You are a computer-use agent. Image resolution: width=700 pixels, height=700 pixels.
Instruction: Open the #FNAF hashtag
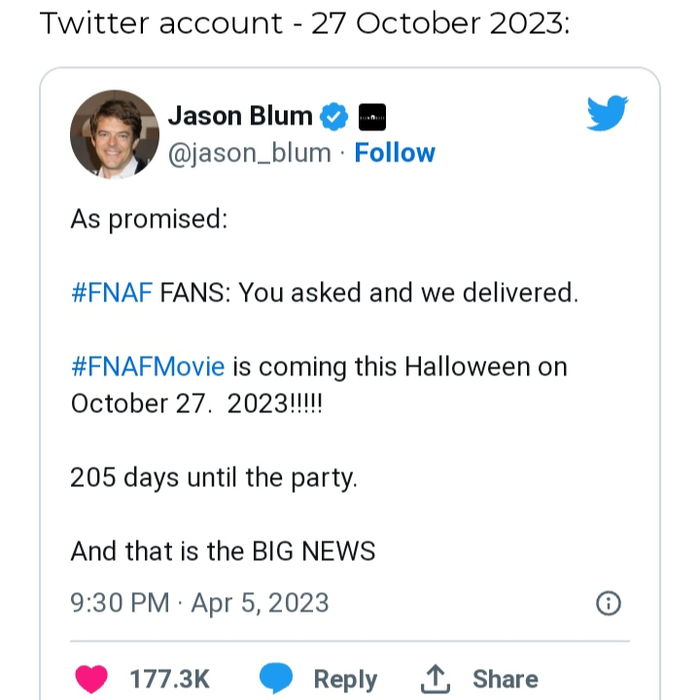pyautogui.click(x=111, y=293)
